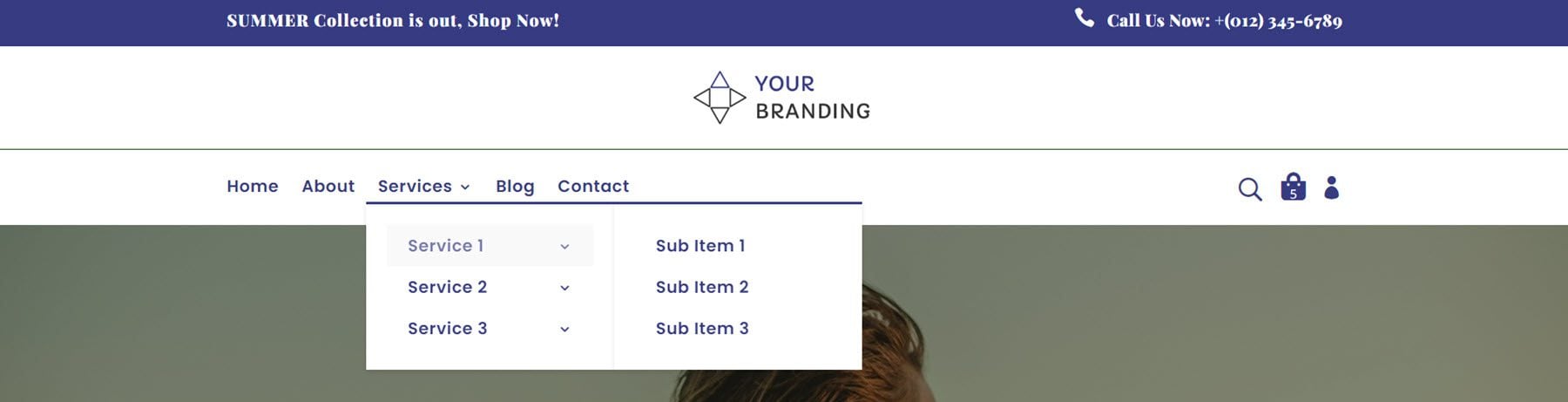Open the search magnifier icon
This screenshot has height=402, width=1568.
pos(1250,188)
